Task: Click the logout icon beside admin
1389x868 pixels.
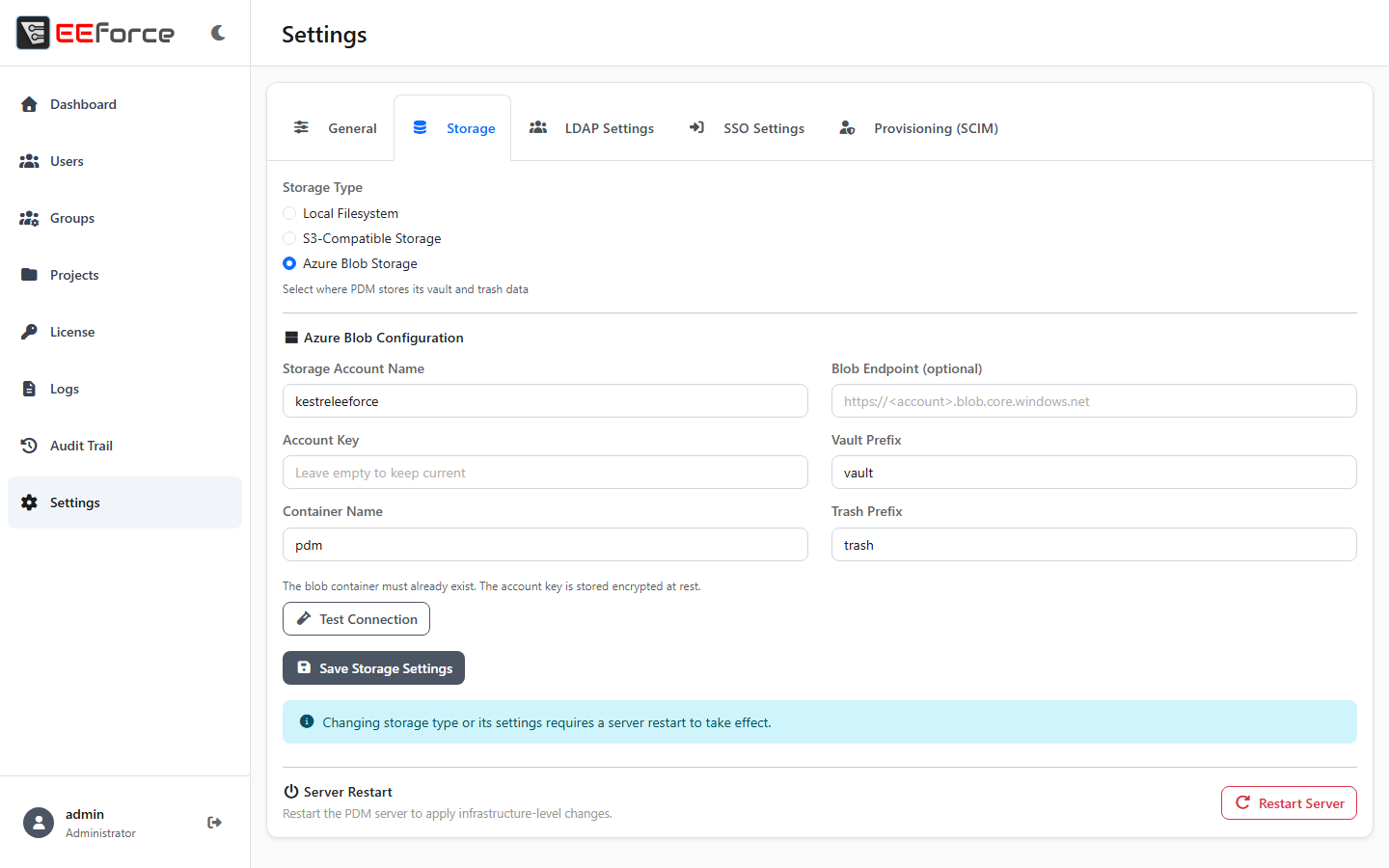Action: coord(214,823)
